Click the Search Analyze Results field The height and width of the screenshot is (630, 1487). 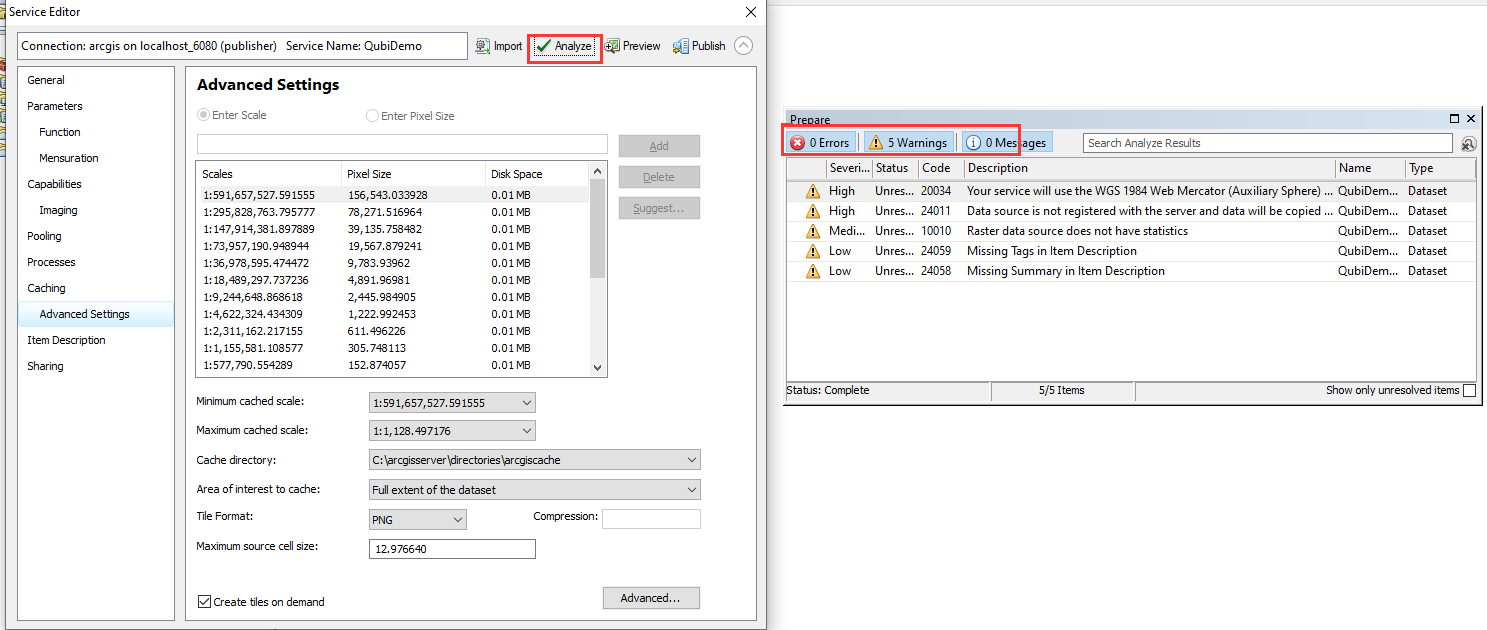(x=1268, y=143)
